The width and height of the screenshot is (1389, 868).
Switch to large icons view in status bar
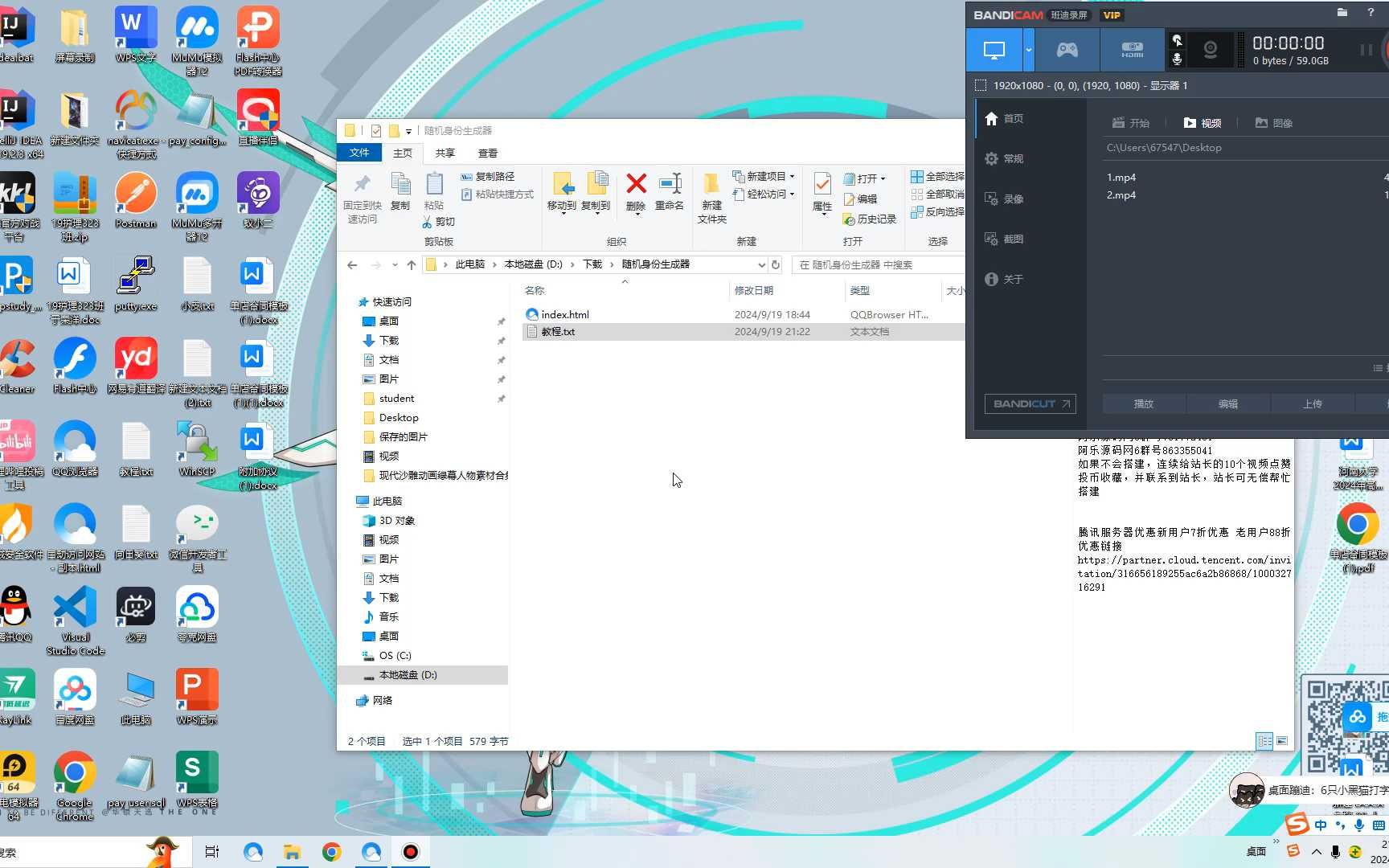(x=1282, y=741)
